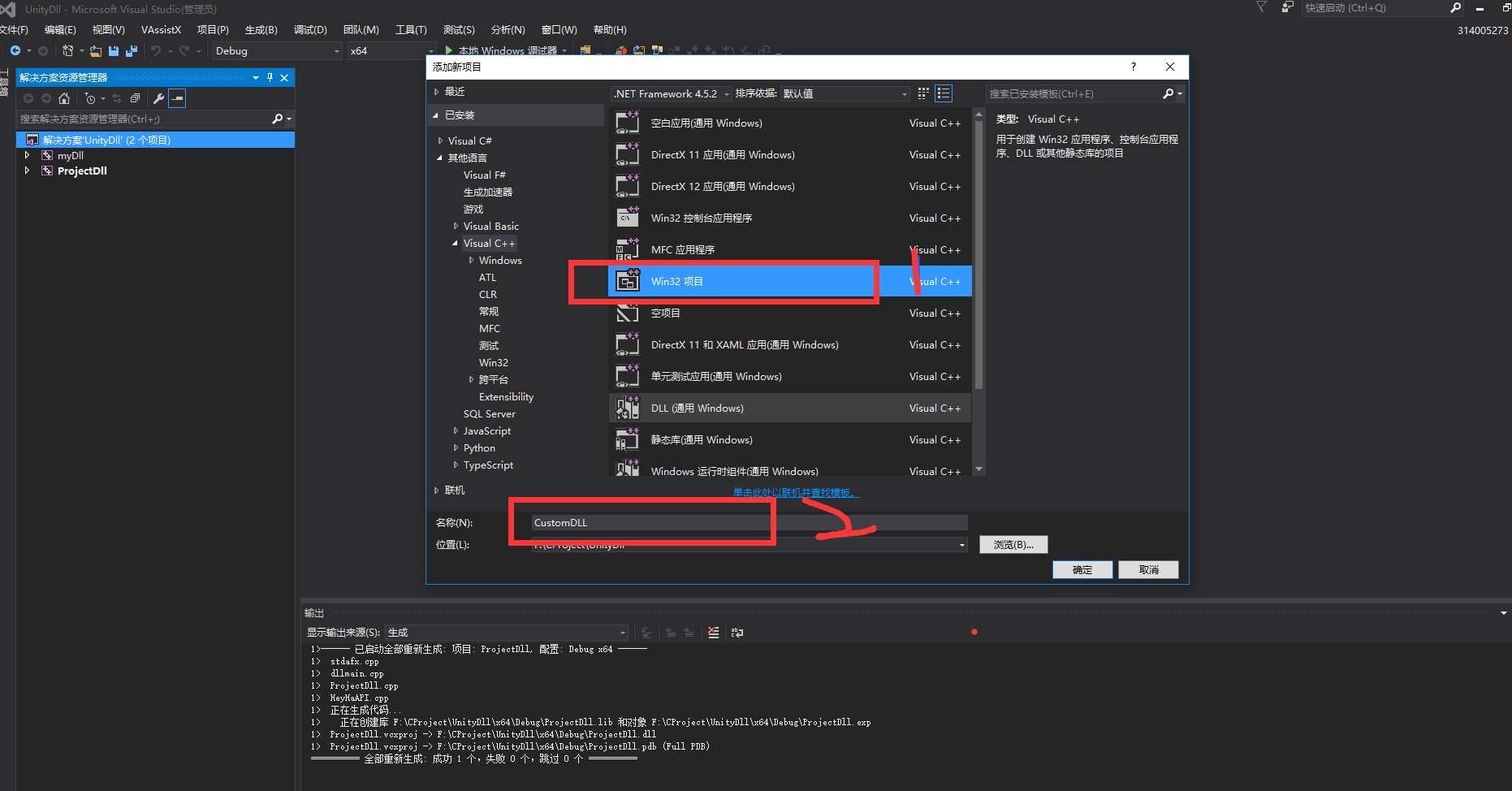Open 工具(T) tools menu
Screen dimensions: 1512x791
411,29
